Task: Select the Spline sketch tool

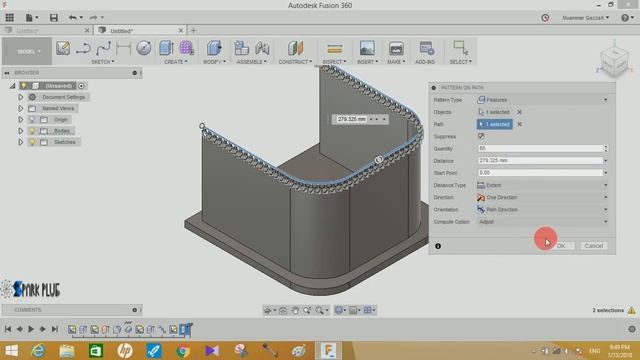Action: 103,48
